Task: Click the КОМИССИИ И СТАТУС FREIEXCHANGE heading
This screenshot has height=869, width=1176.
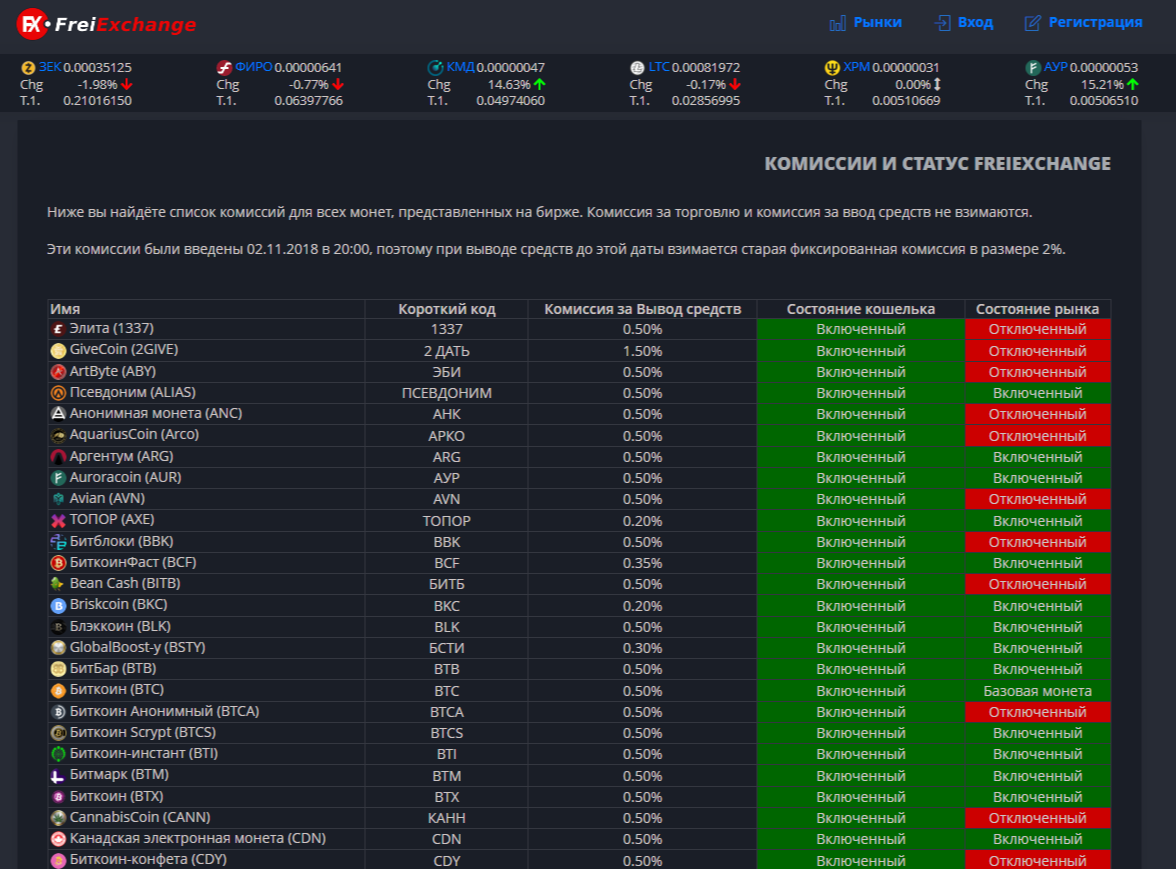Action: (x=938, y=163)
